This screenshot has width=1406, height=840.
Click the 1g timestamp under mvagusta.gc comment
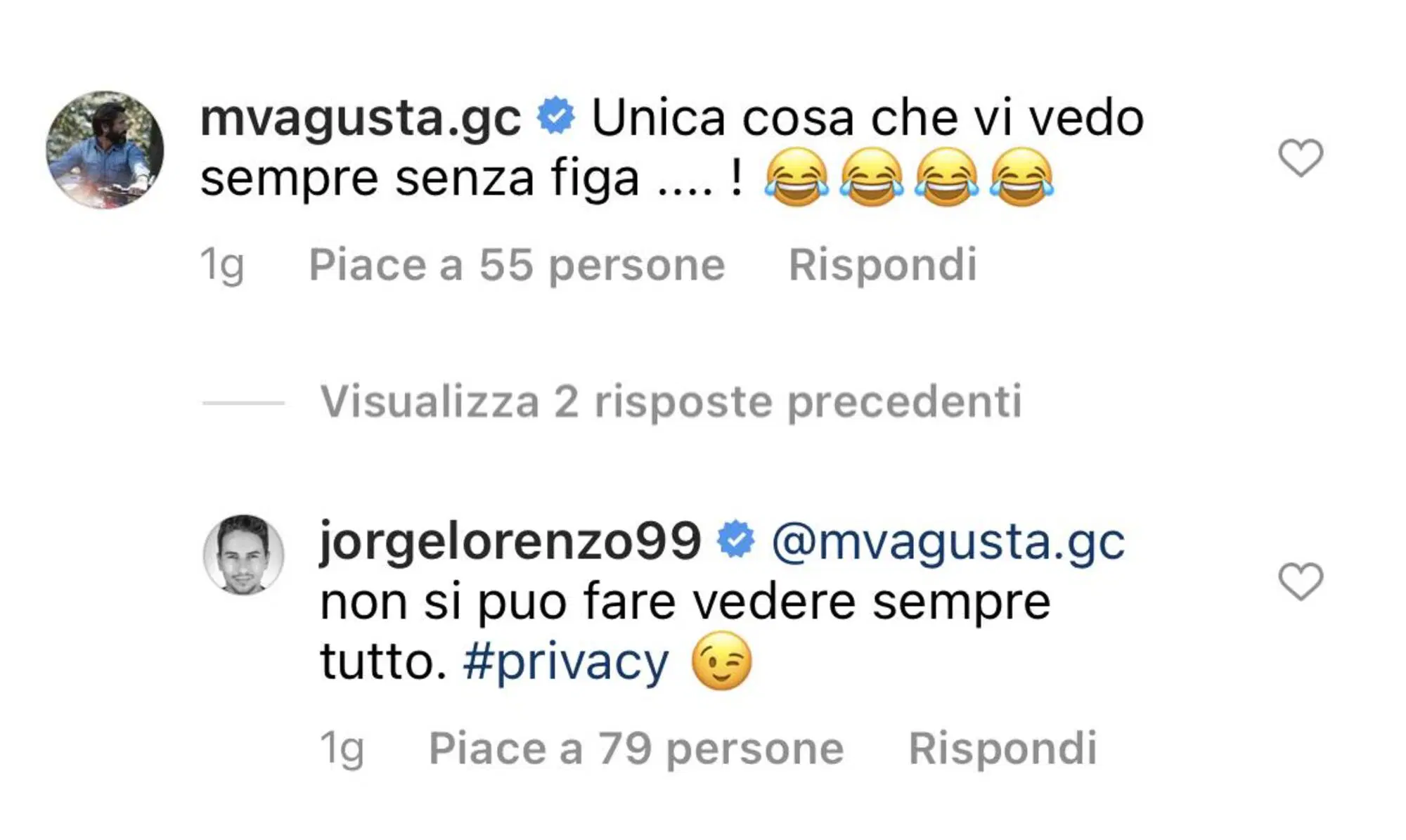click(222, 266)
